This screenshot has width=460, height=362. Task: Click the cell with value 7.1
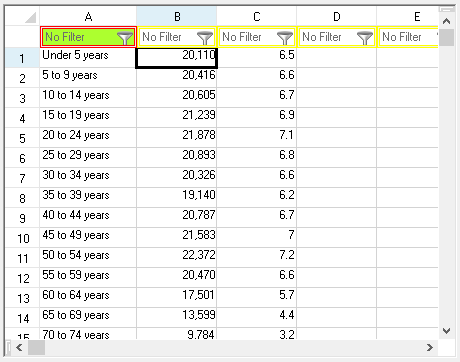click(257, 138)
